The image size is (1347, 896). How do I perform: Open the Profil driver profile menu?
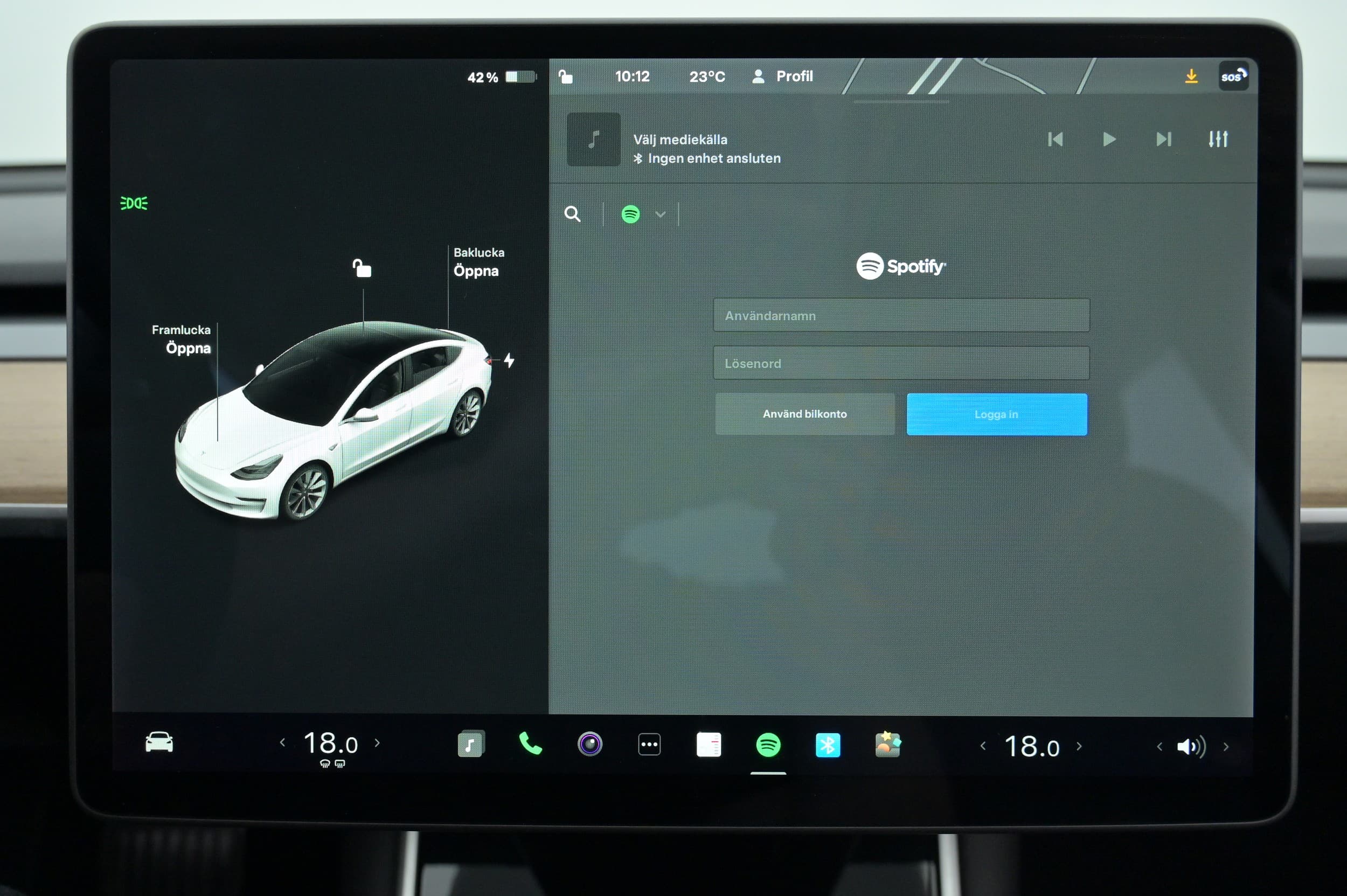[x=782, y=77]
